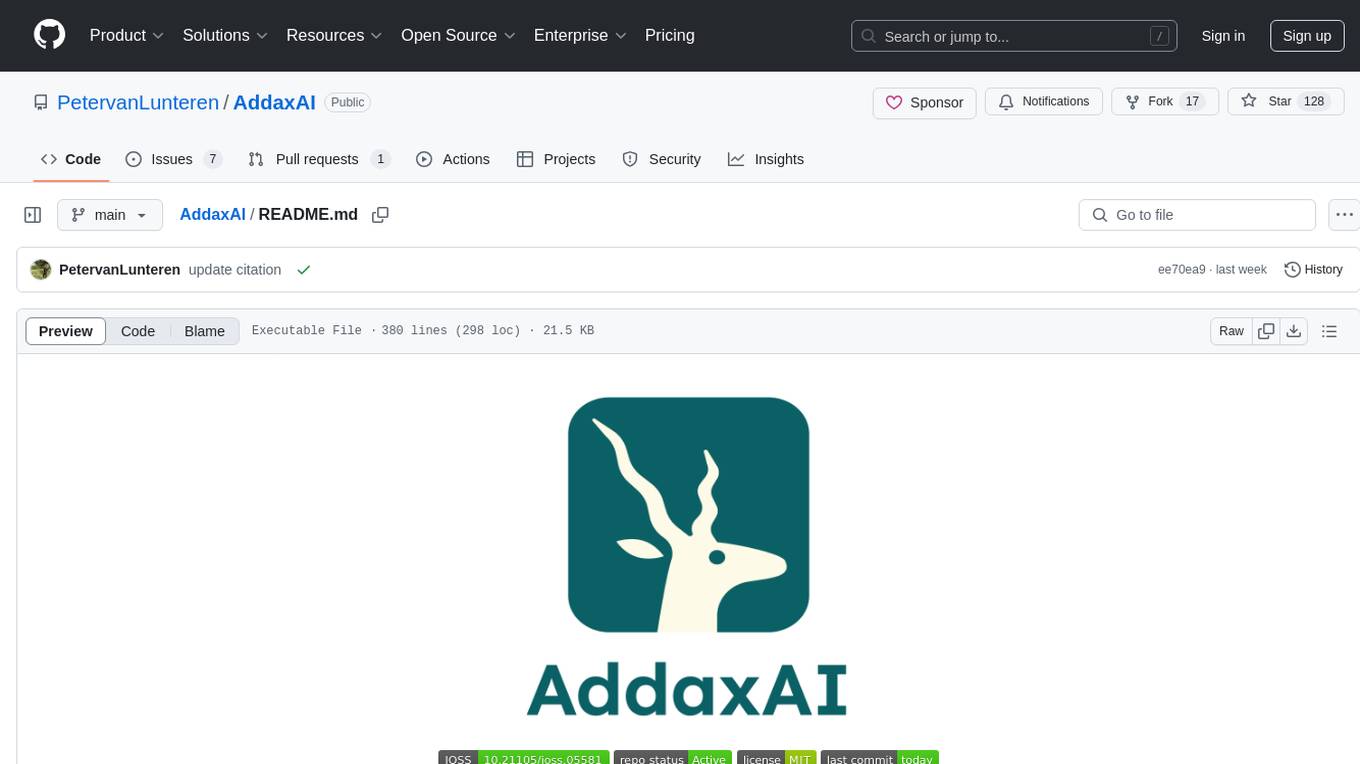Expand the Enterprise menu

click(x=580, y=35)
